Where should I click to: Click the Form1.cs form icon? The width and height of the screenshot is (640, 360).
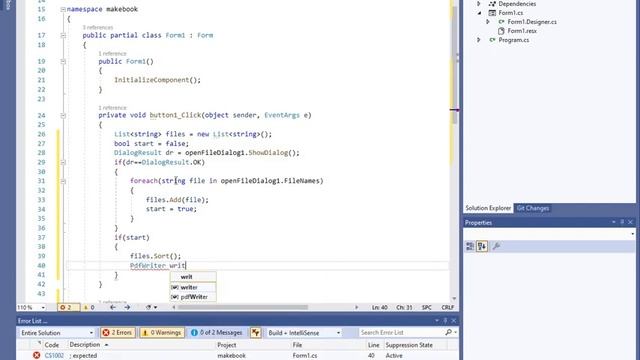click(x=492, y=13)
